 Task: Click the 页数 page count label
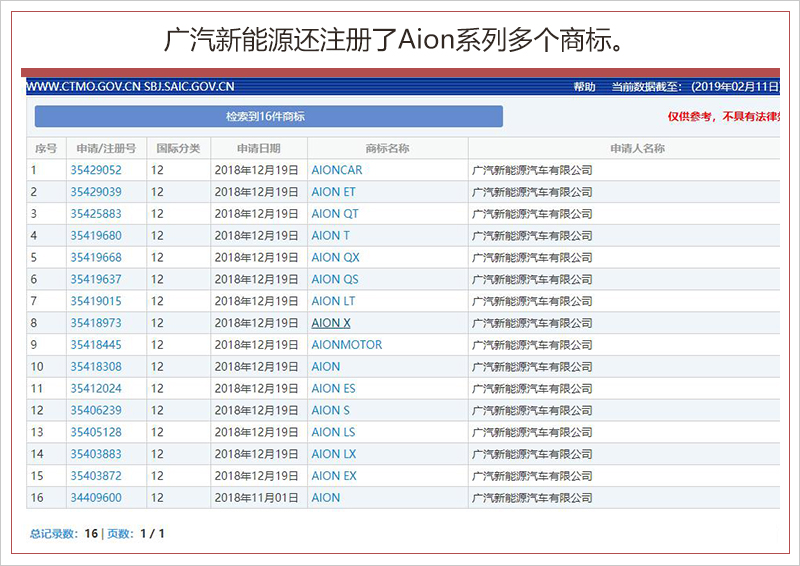pos(120,534)
